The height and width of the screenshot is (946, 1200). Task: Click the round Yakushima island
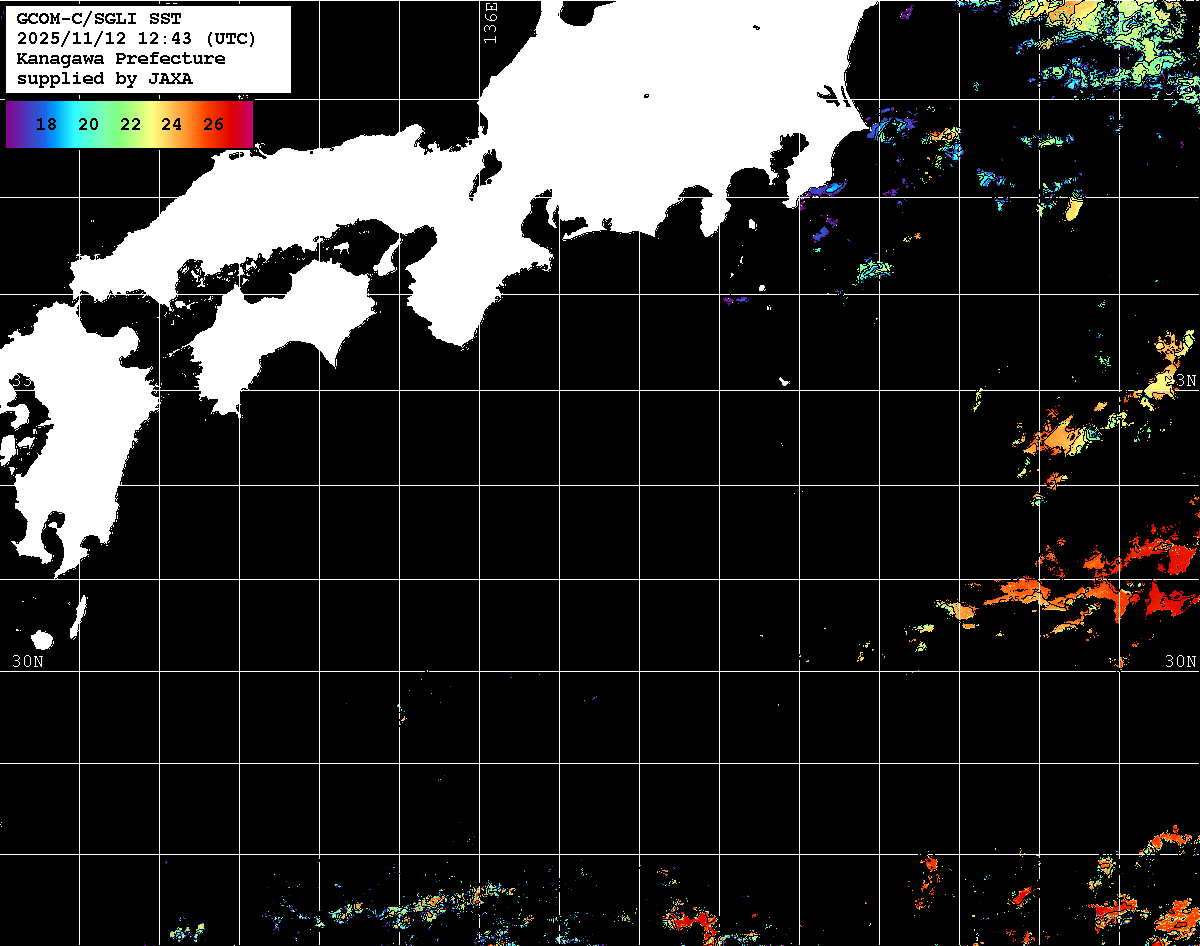click(x=42, y=640)
